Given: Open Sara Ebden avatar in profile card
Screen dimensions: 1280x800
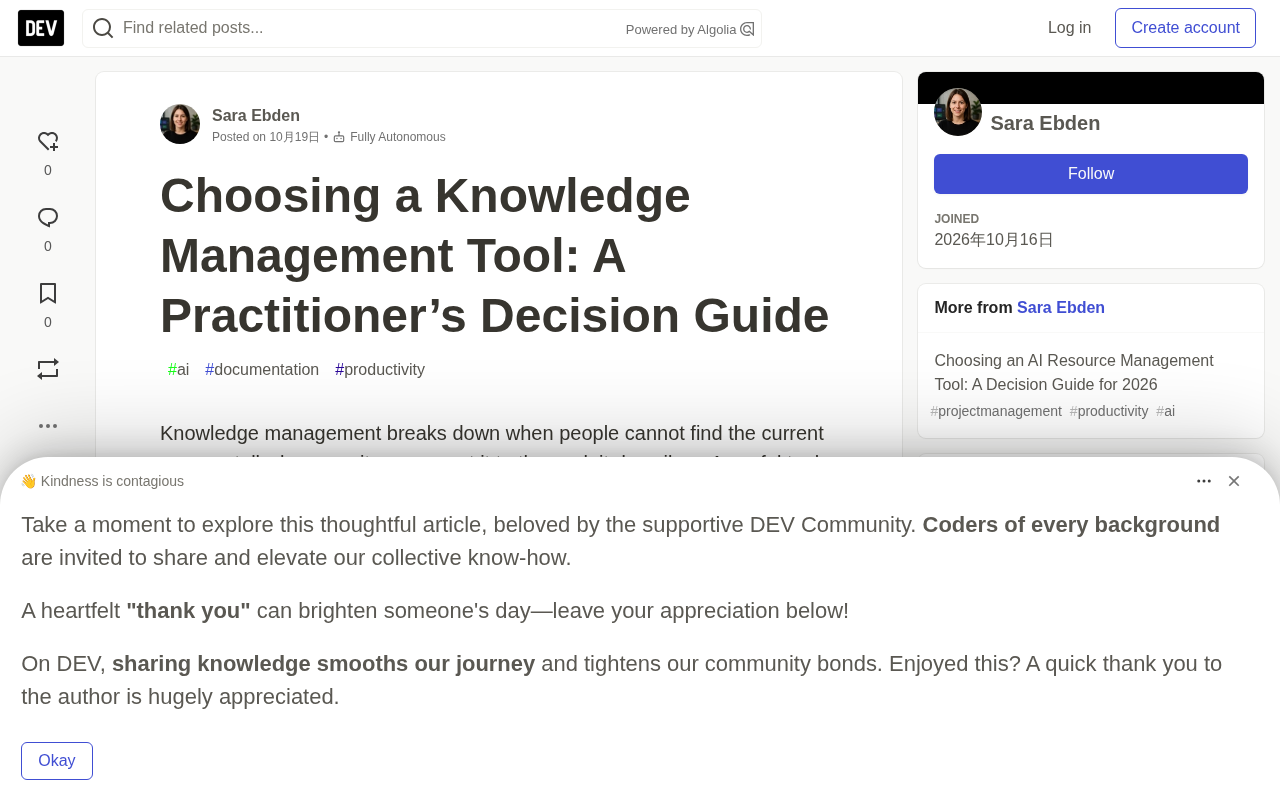Looking at the screenshot, I should point(958,112).
